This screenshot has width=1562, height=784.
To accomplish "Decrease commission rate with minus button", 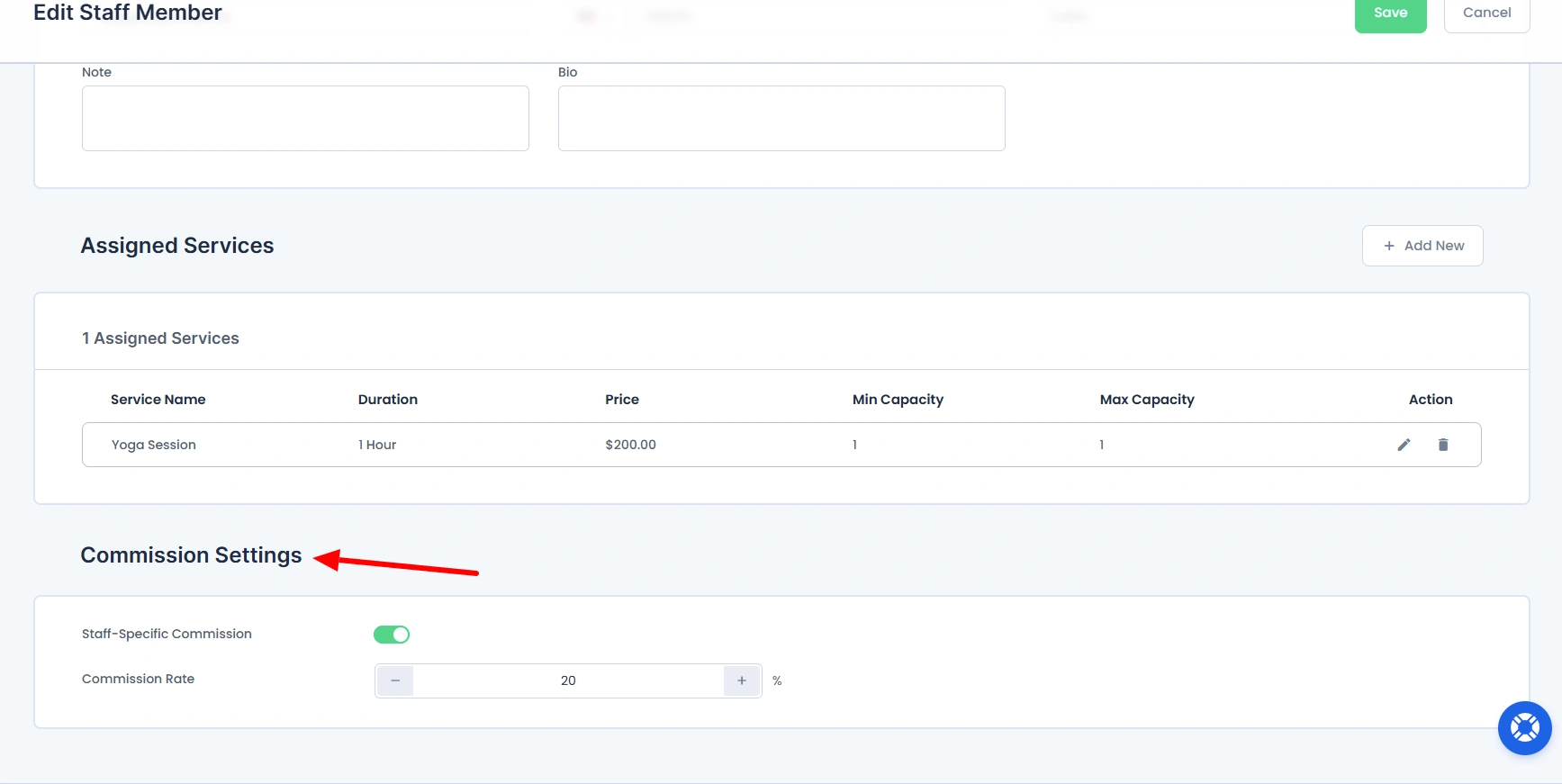I will (395, 680).
